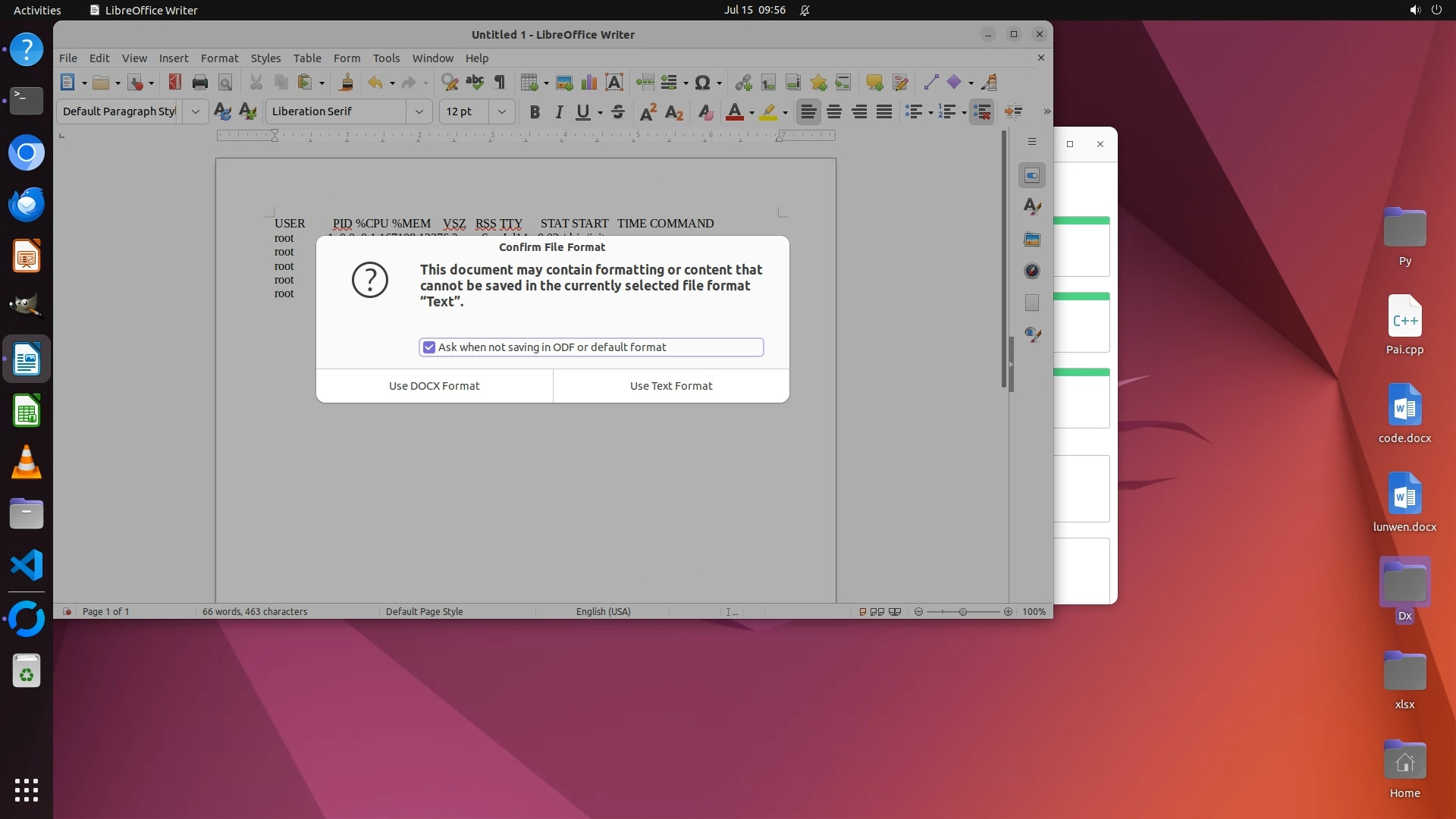Expand the paragraph style dropdown
Image resolution: width=1456 pixels, height=819 pixels.
click(x=195, y=112)
